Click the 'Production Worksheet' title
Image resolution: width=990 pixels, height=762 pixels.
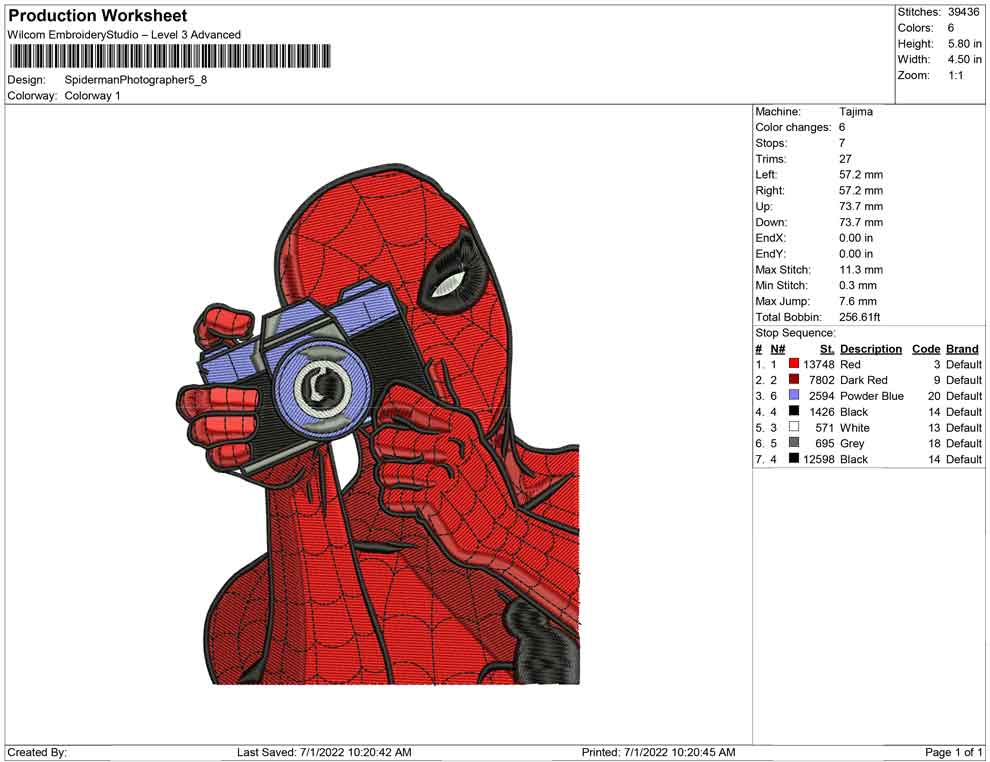click(97, 16)
